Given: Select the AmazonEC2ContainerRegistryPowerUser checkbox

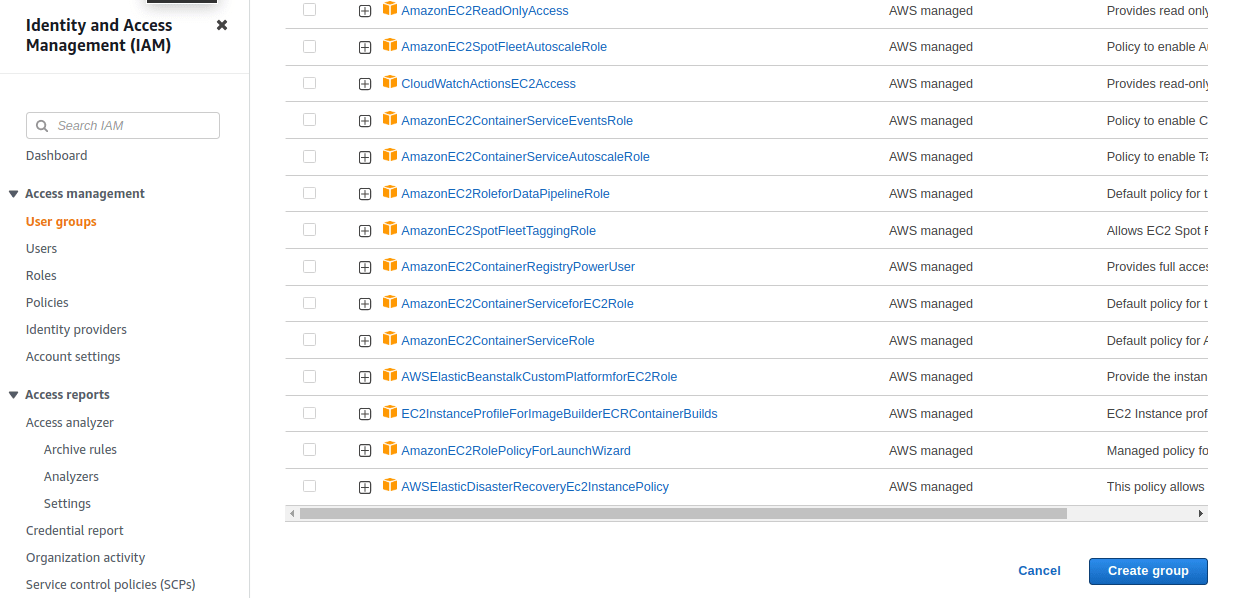Looking at the screenshot, I should pyautogui.click(x=309, y=266).
